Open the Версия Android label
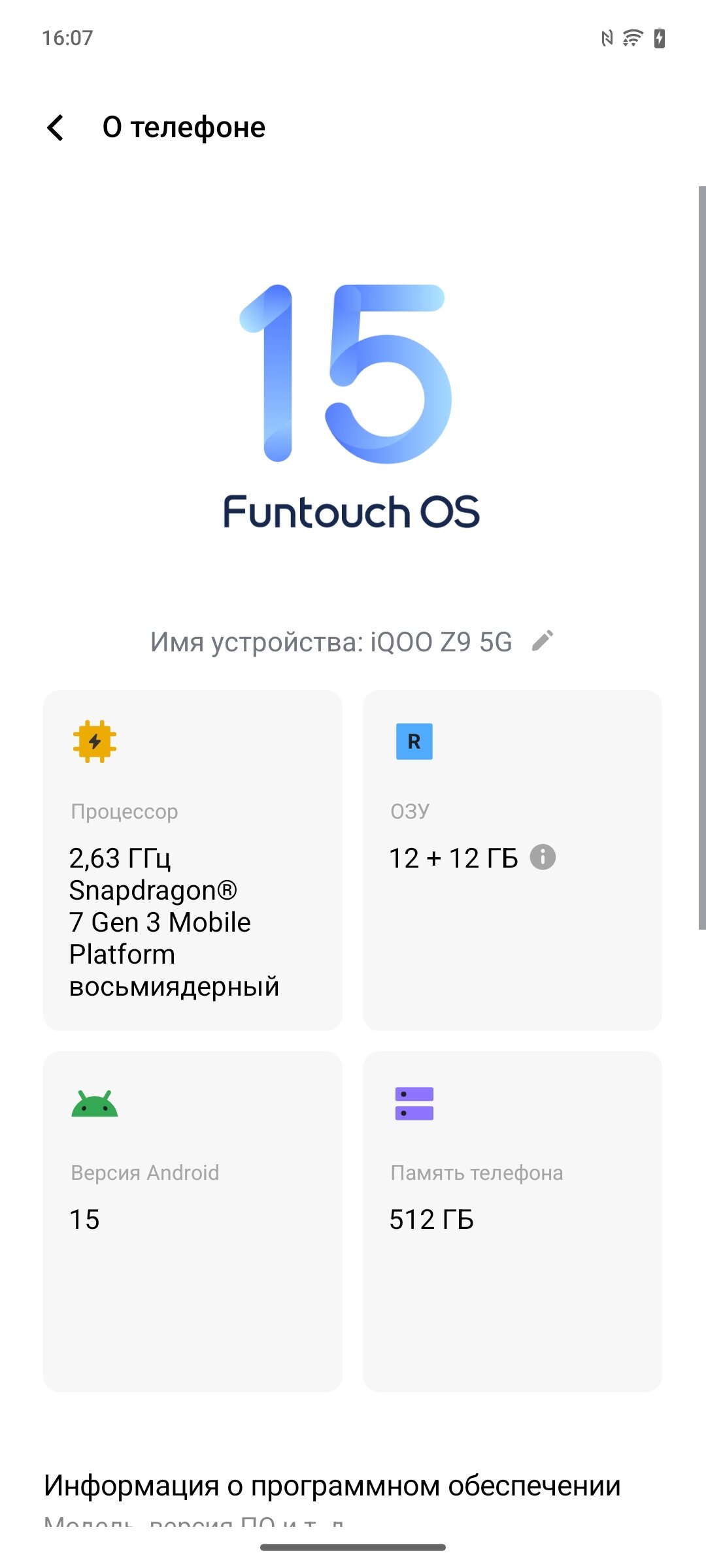Image resolution: width=706 pixels, height=1568 pixels. coord(145,1173)
